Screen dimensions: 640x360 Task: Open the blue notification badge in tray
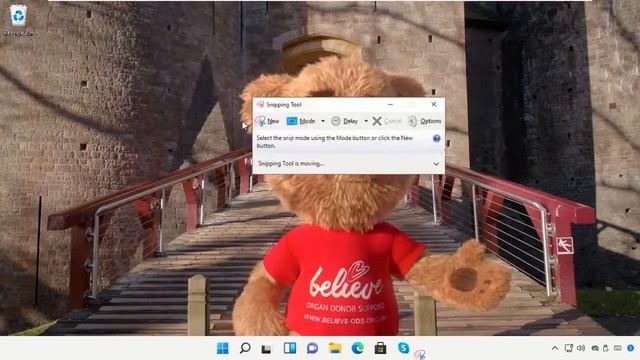[631, 348]
